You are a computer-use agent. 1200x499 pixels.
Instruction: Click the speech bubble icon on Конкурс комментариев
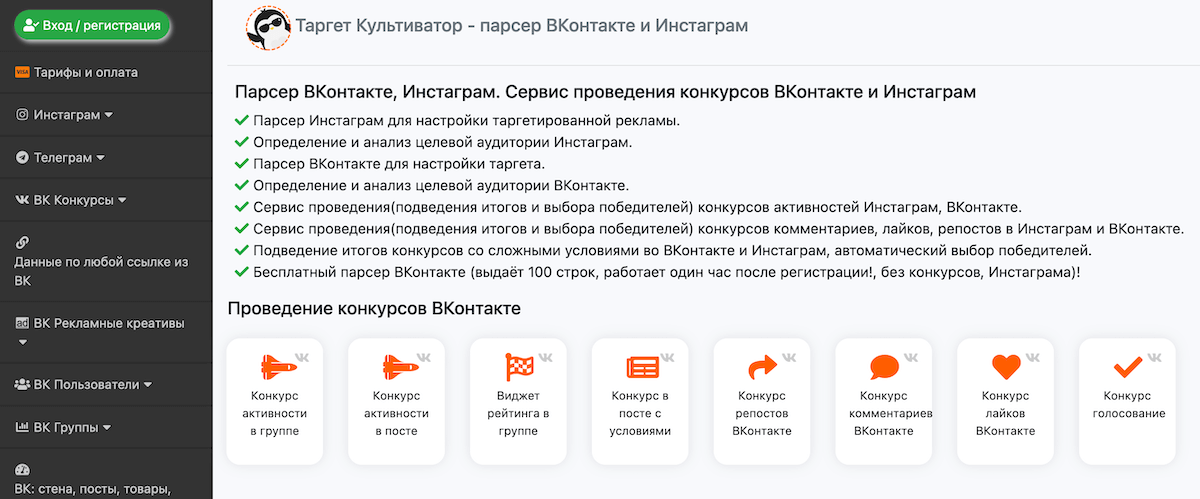tap(885, 367)
